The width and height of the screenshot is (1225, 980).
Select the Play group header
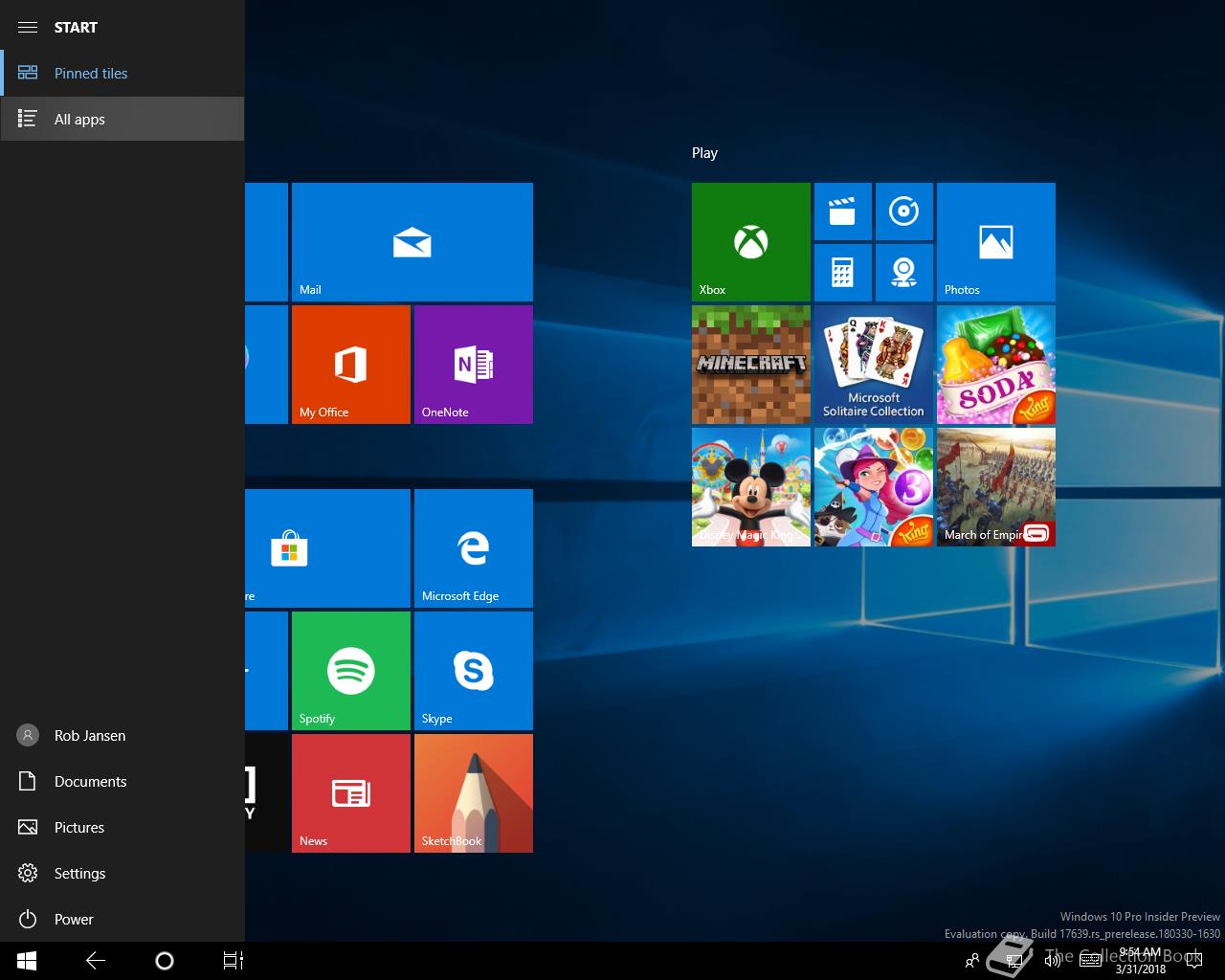point(704,152)
